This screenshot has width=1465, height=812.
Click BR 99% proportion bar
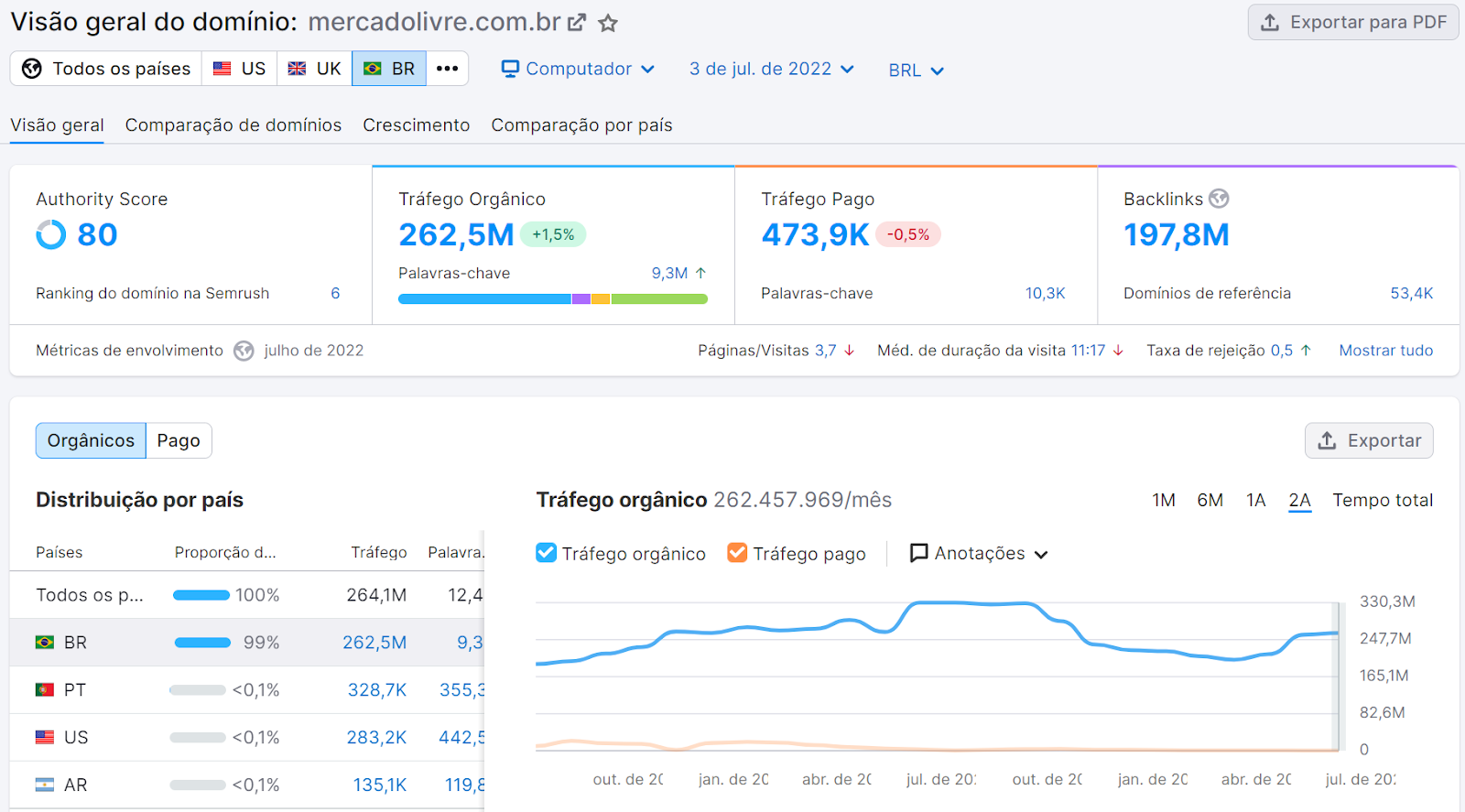tap(202, 643)
